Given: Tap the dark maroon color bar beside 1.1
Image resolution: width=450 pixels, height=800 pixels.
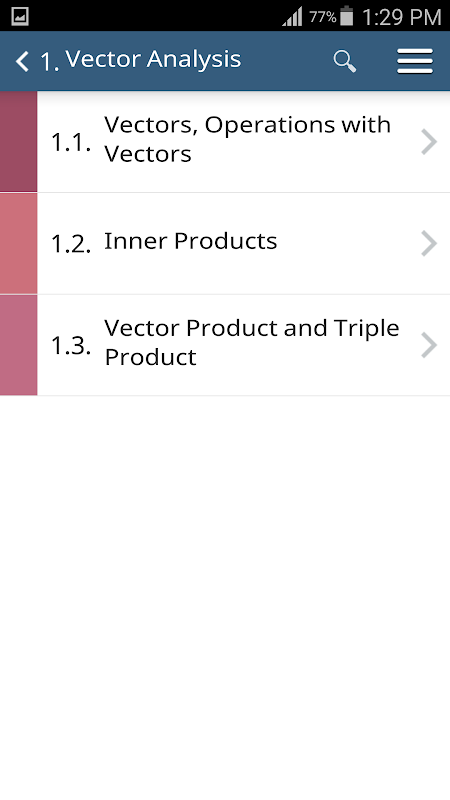Looking at the screenshot, I should click(18, 142).
